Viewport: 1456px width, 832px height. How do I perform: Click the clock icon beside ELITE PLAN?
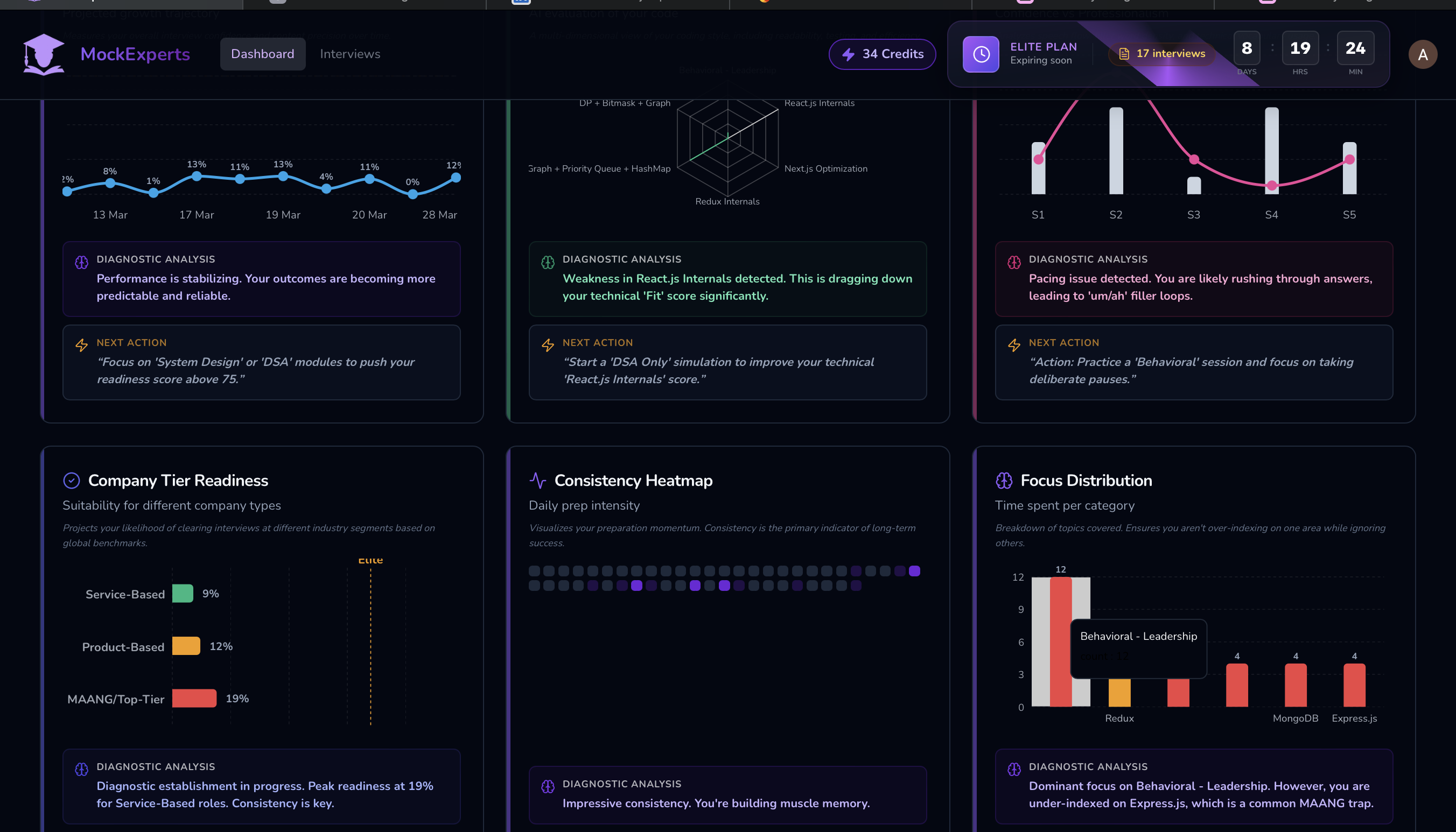pos(982,54)
